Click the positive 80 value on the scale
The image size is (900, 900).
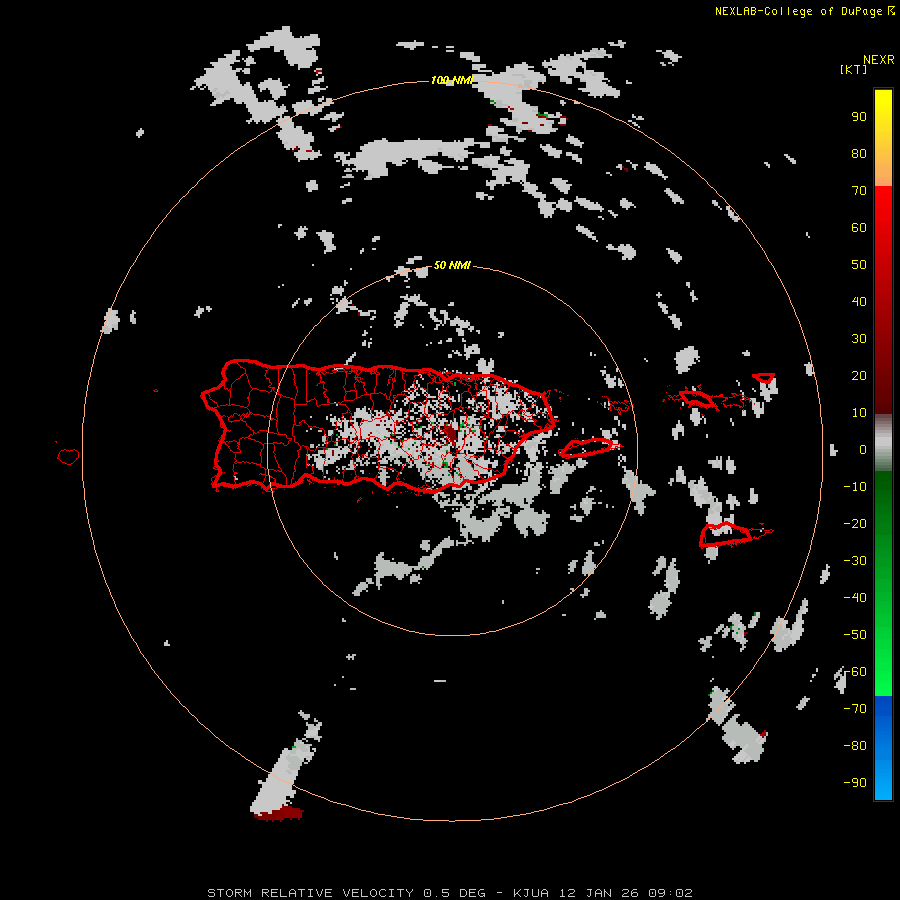[859, 154]
